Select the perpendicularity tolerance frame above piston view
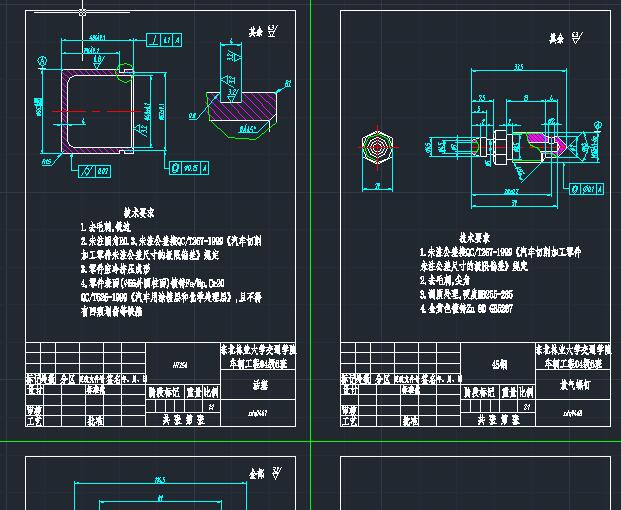 [x=164, y=40]
